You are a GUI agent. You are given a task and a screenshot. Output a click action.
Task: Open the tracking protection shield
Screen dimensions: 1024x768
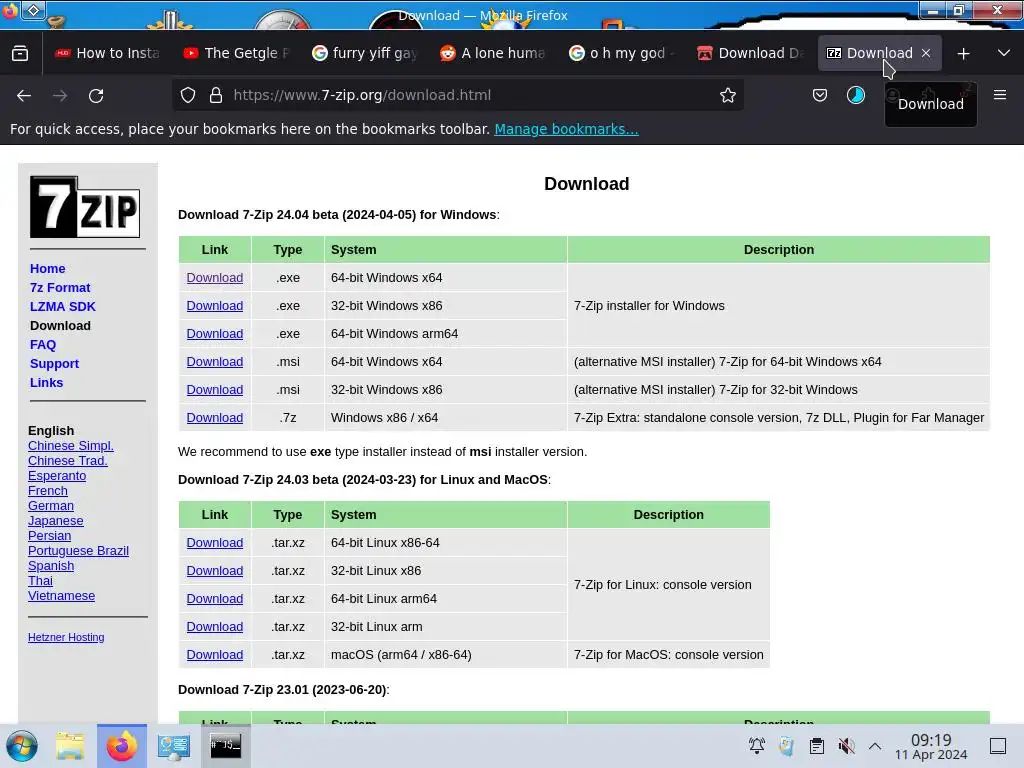(x=188, y=95)
